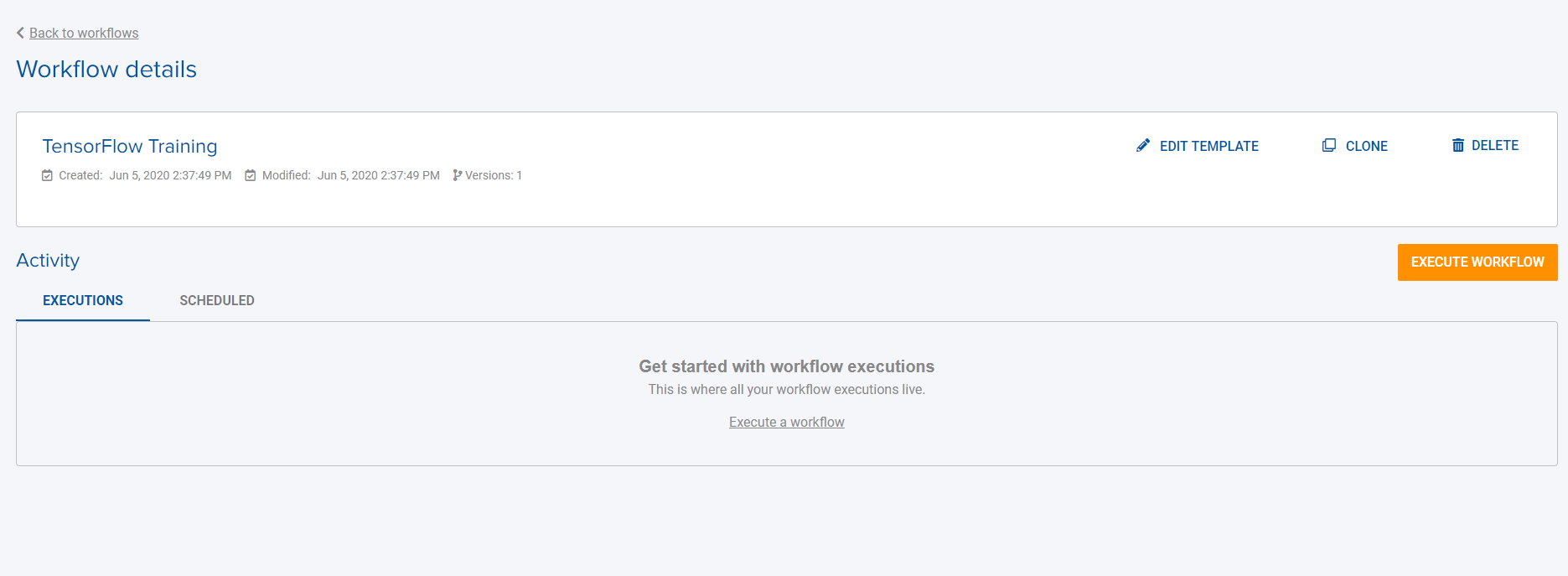Select the Edit Template pencil icon
This screenshot has height=576, width=1568.
click(x=1142, y=145)
